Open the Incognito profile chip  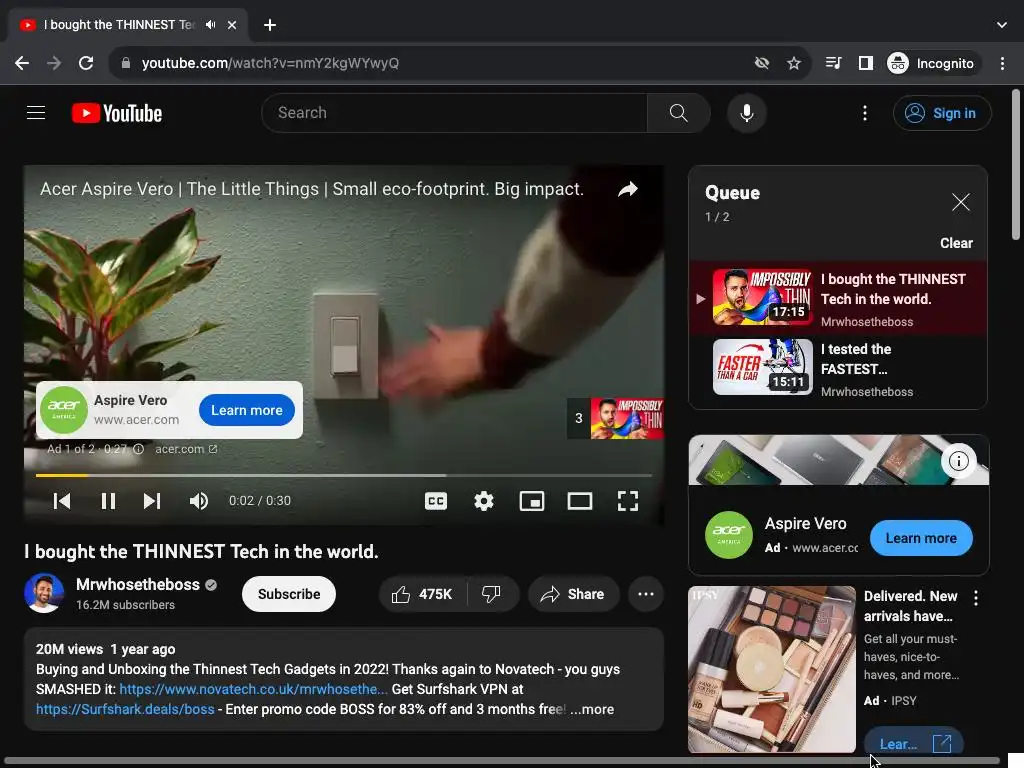[932, 63]
